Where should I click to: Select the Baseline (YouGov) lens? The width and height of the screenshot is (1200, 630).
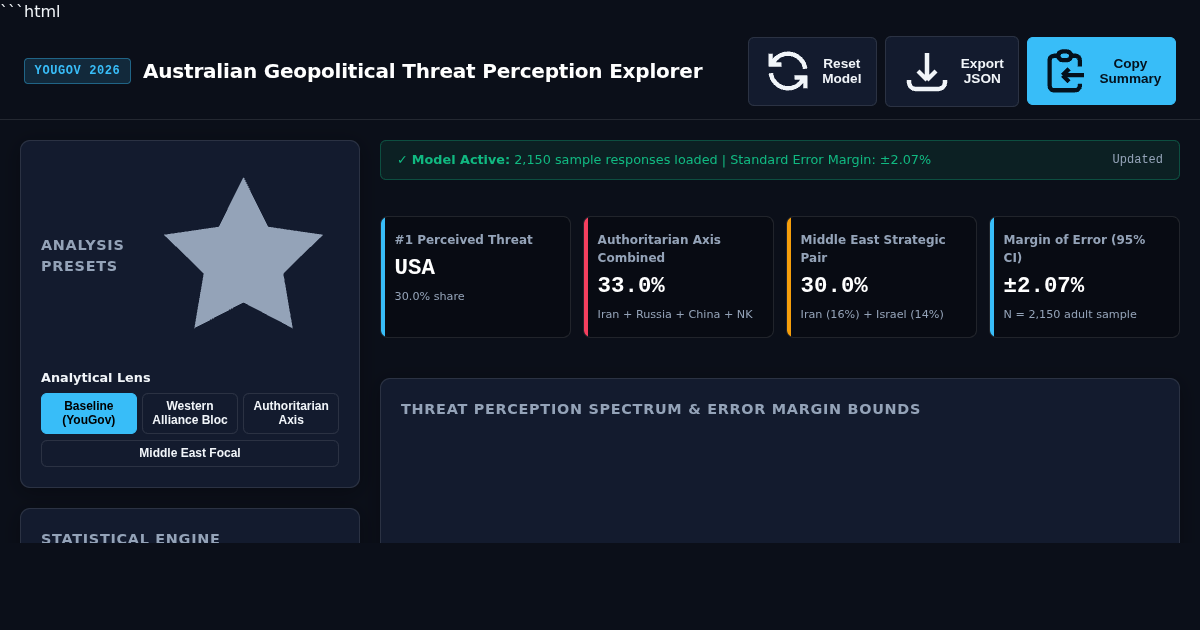pos(89,413)
